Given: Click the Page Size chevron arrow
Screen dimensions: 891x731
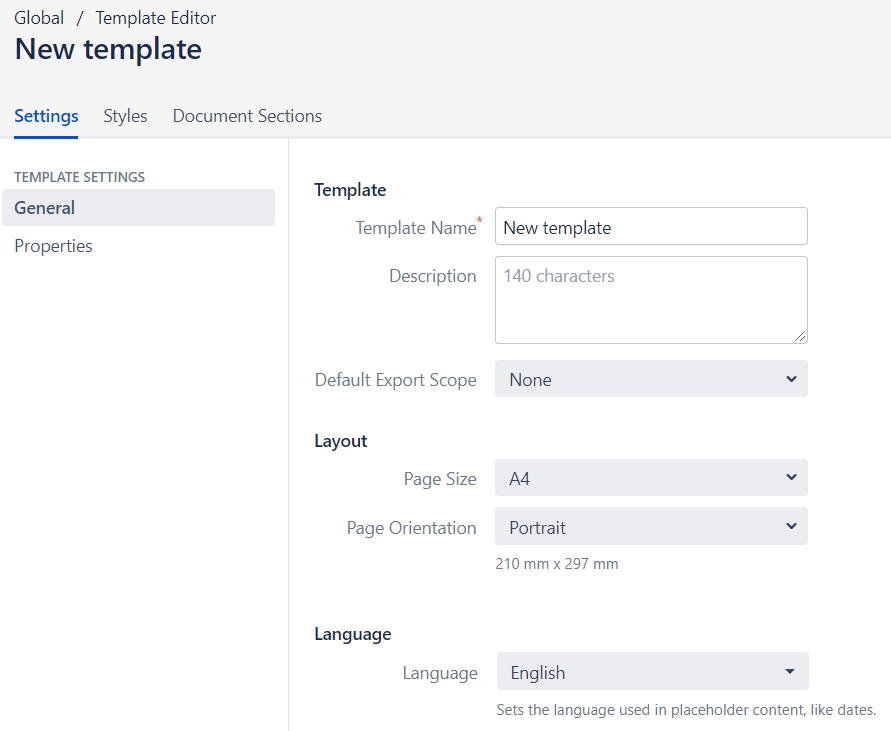Looking at the screenshot, I should click(791, 477).
